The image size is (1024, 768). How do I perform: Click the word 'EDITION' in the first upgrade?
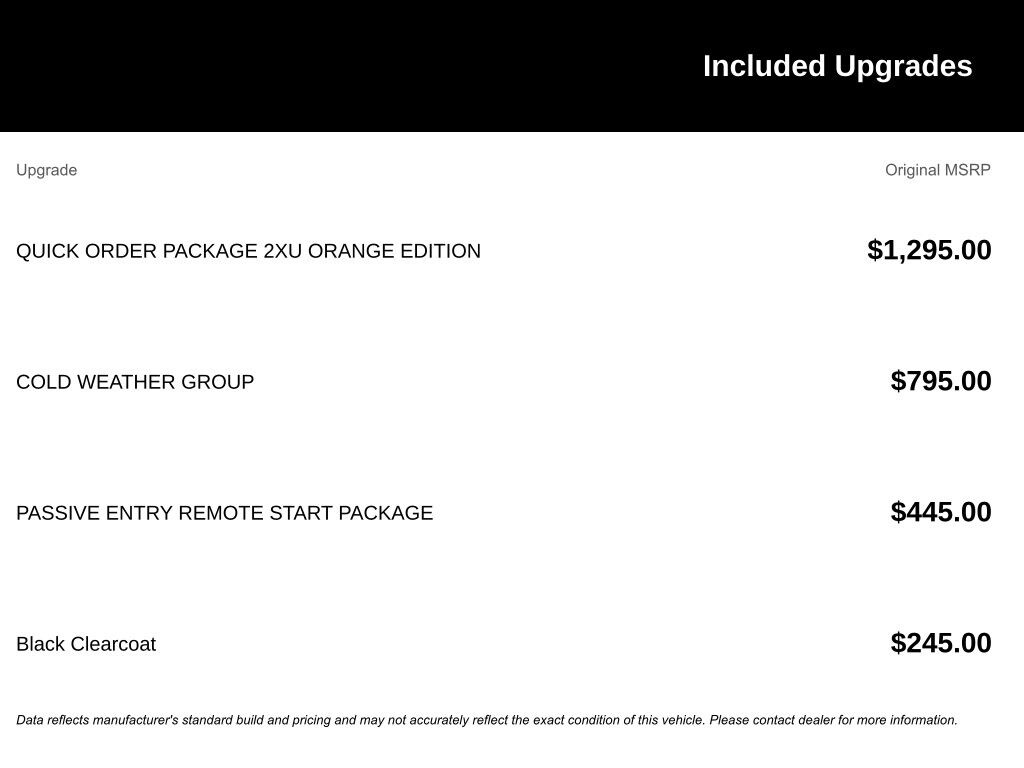(x=440, y=251)
